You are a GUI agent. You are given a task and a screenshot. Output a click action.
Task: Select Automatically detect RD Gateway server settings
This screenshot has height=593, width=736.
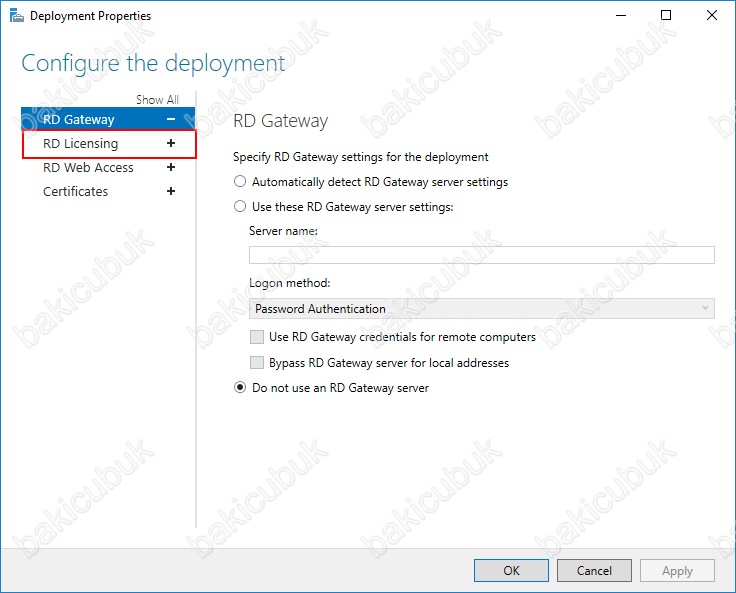pos(240,182)
